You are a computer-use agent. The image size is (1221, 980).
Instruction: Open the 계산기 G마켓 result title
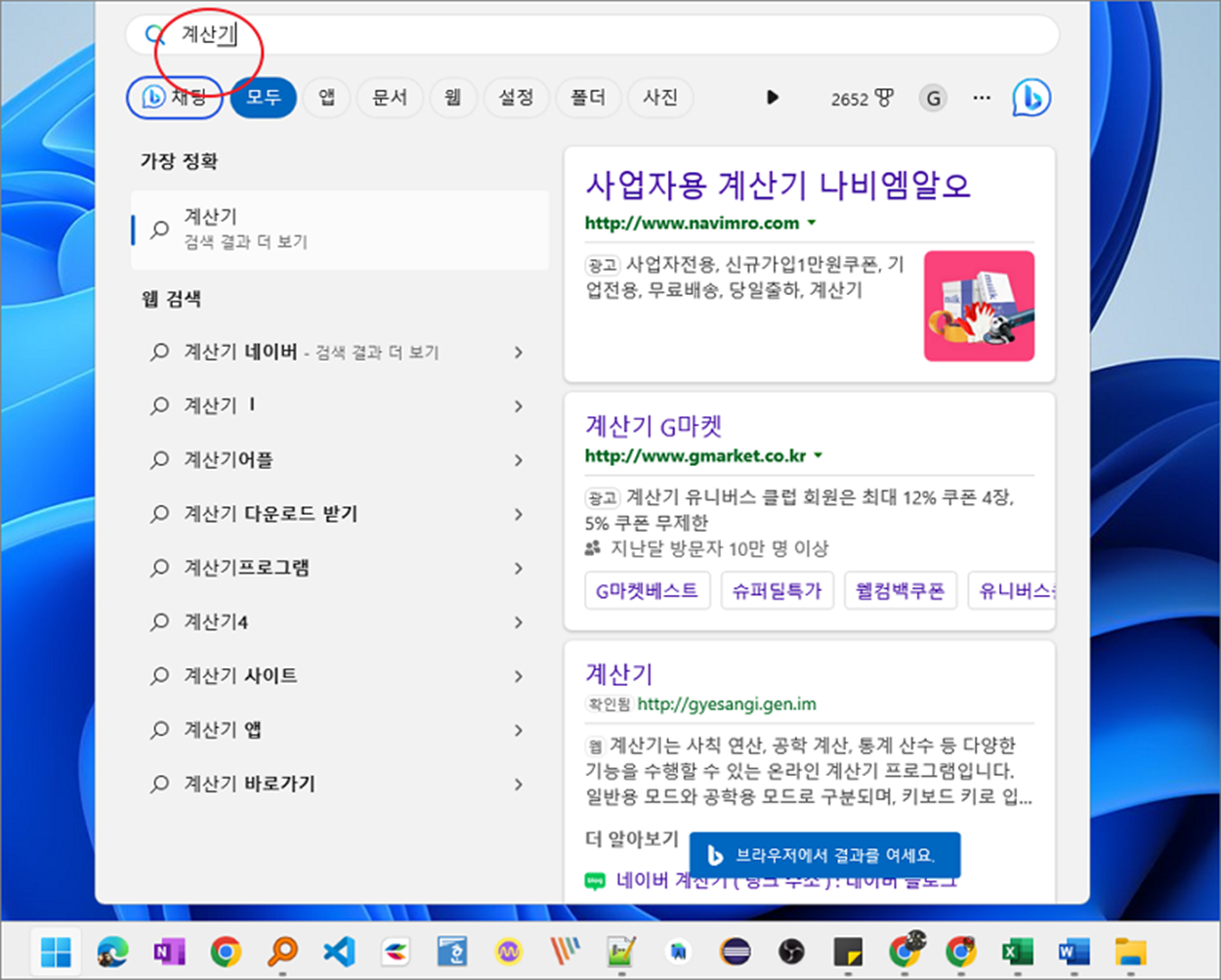point(653,426)
